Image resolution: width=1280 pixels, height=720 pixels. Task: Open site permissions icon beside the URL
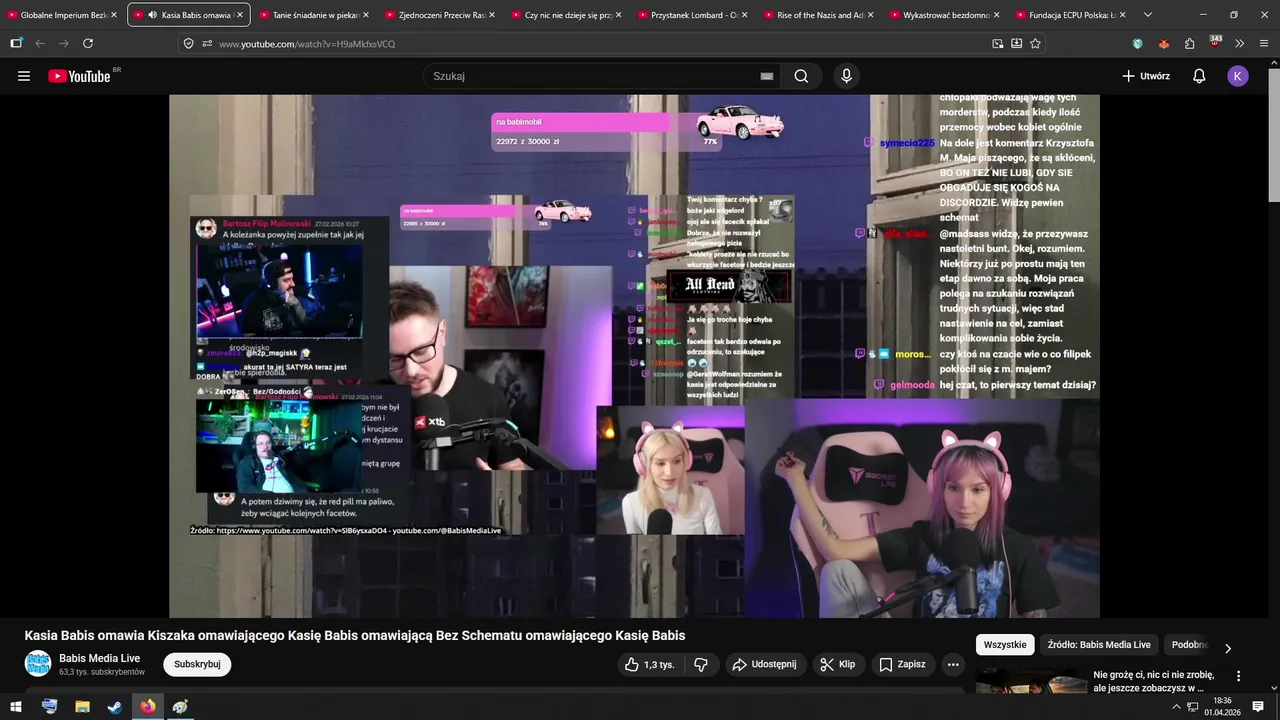tap(207, 43)
